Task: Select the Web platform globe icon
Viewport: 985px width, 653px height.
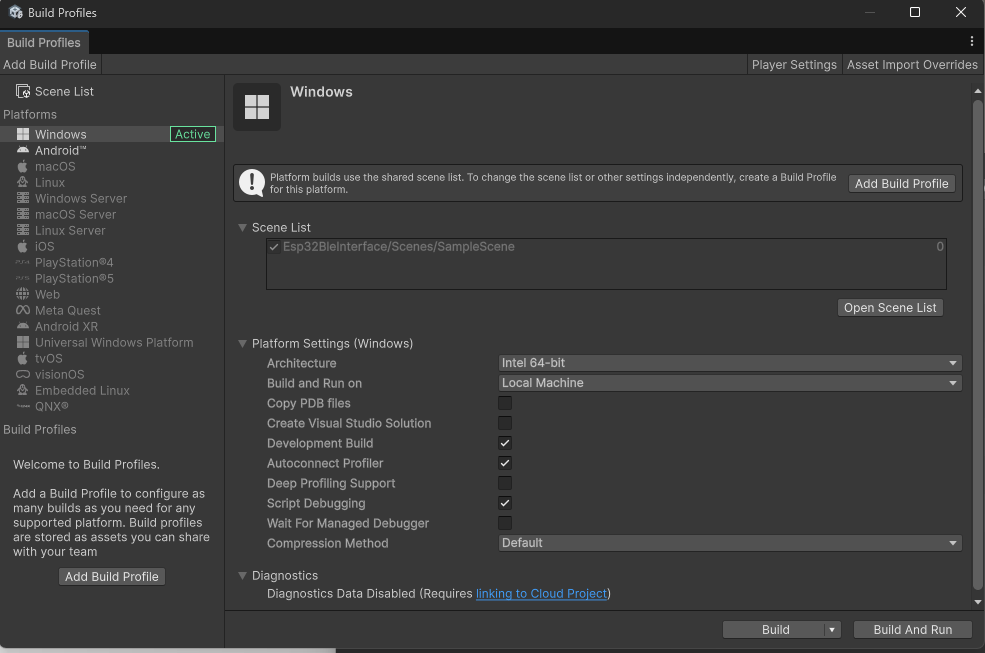Action: click(x=23, y=294)
